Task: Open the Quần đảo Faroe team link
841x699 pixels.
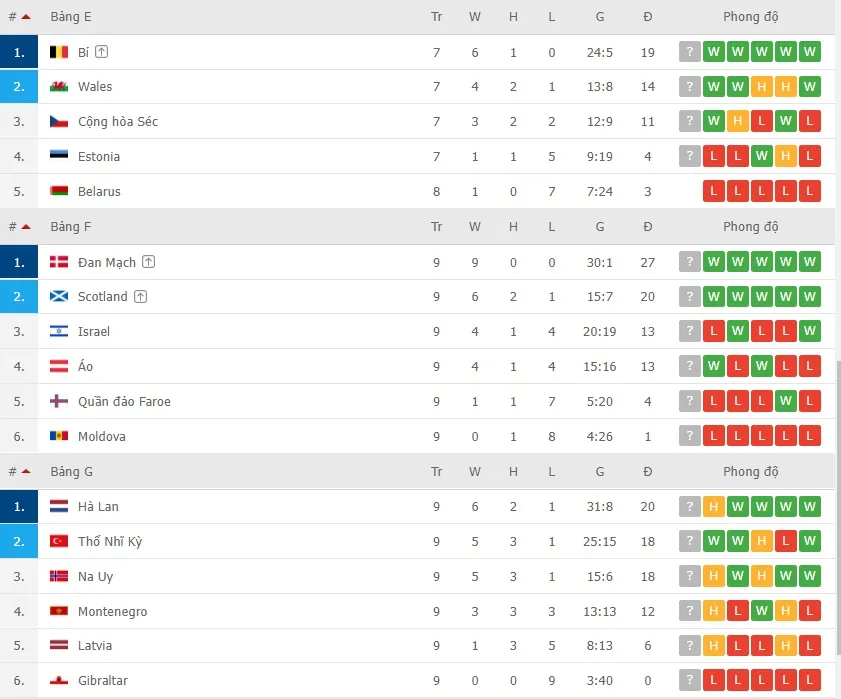Action: (x=124, y=402)
